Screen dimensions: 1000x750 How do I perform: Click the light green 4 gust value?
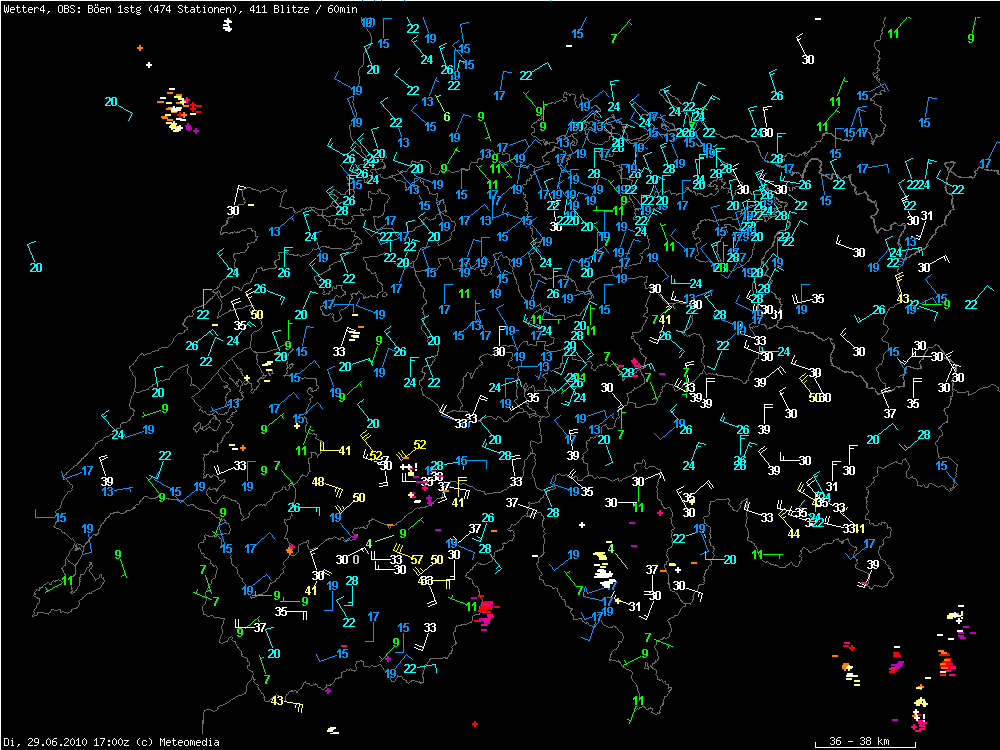click(369, 544)
